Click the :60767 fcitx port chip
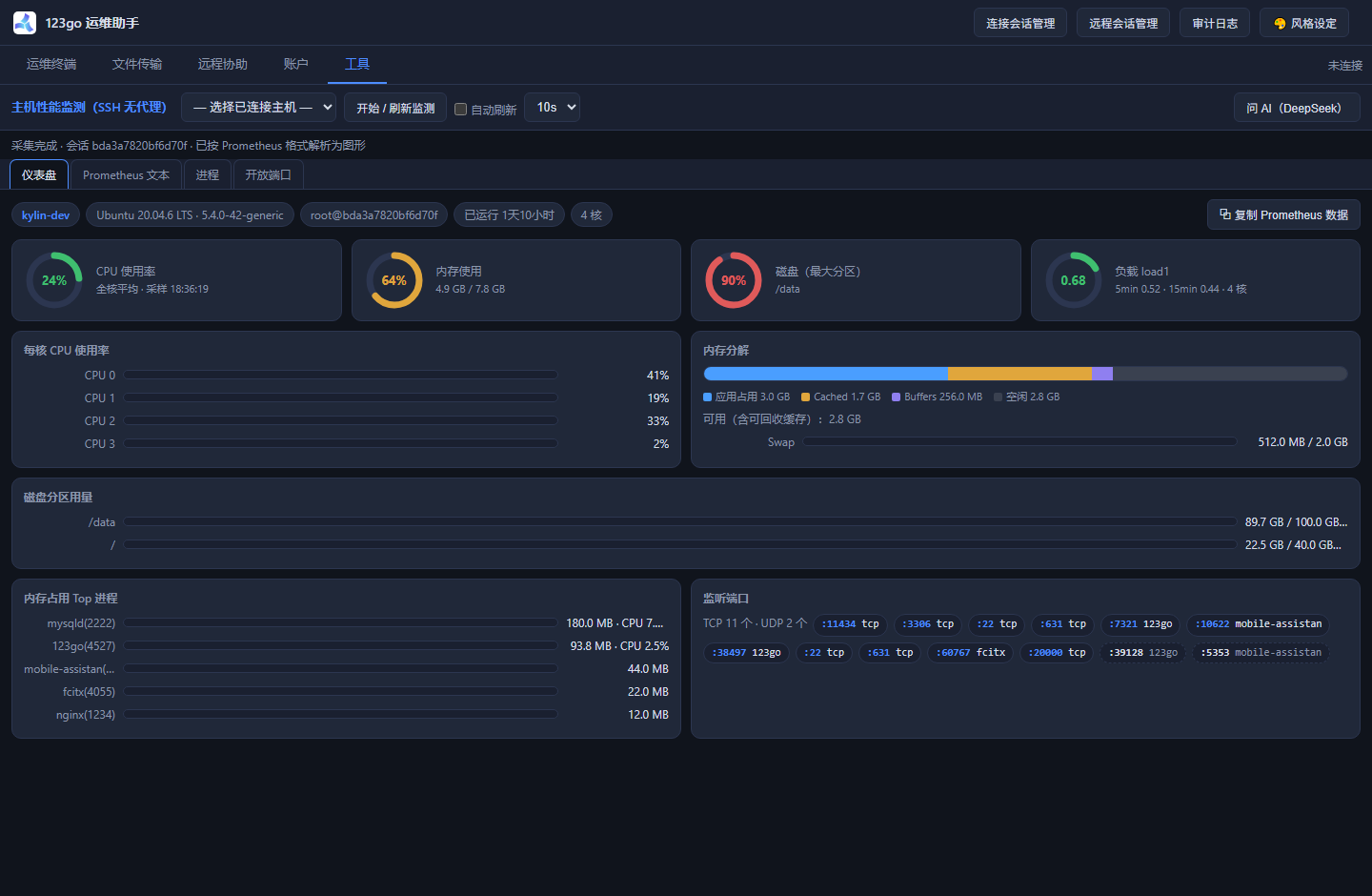 [971, 653]
